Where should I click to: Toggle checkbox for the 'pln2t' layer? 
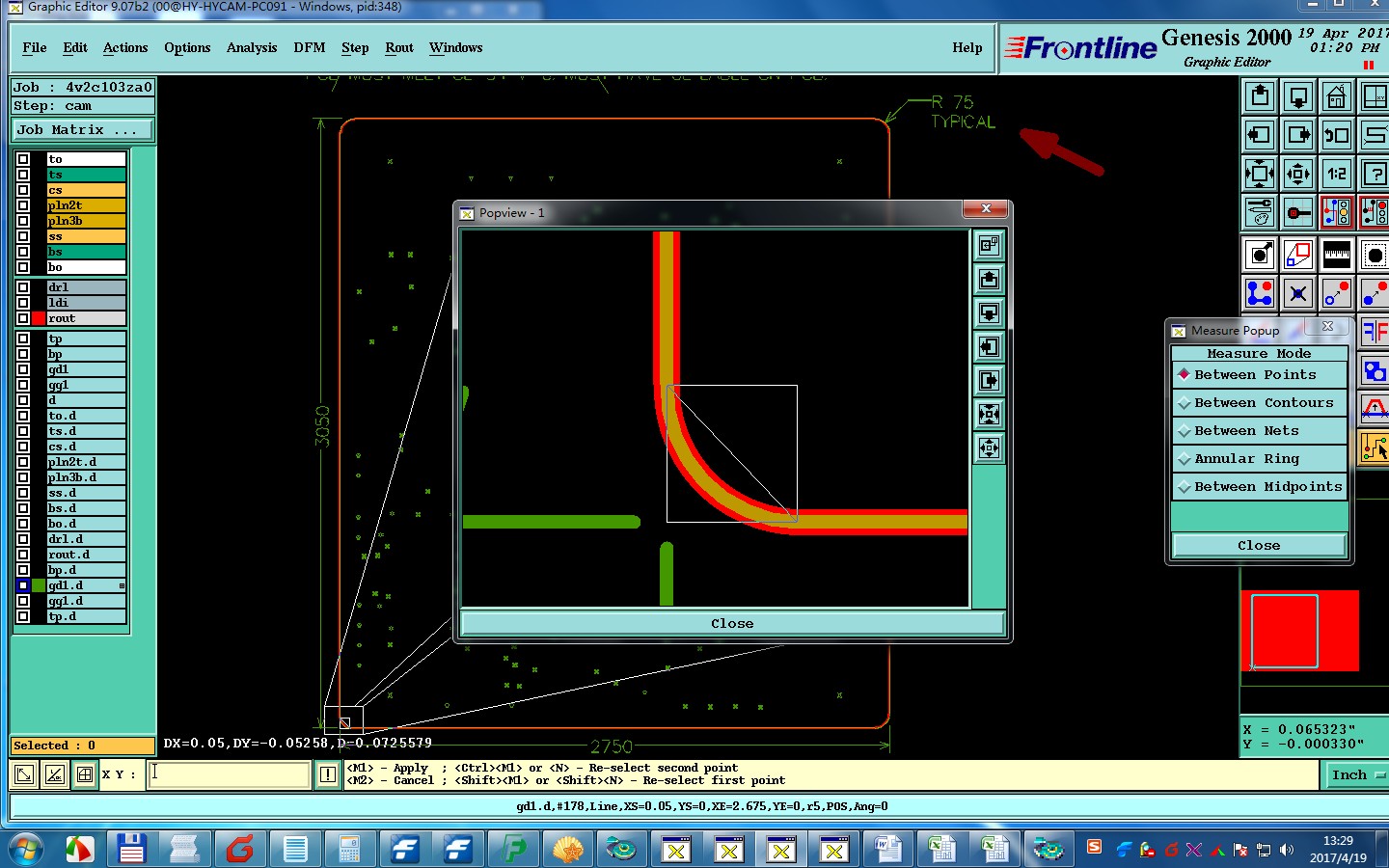[23, 205]
